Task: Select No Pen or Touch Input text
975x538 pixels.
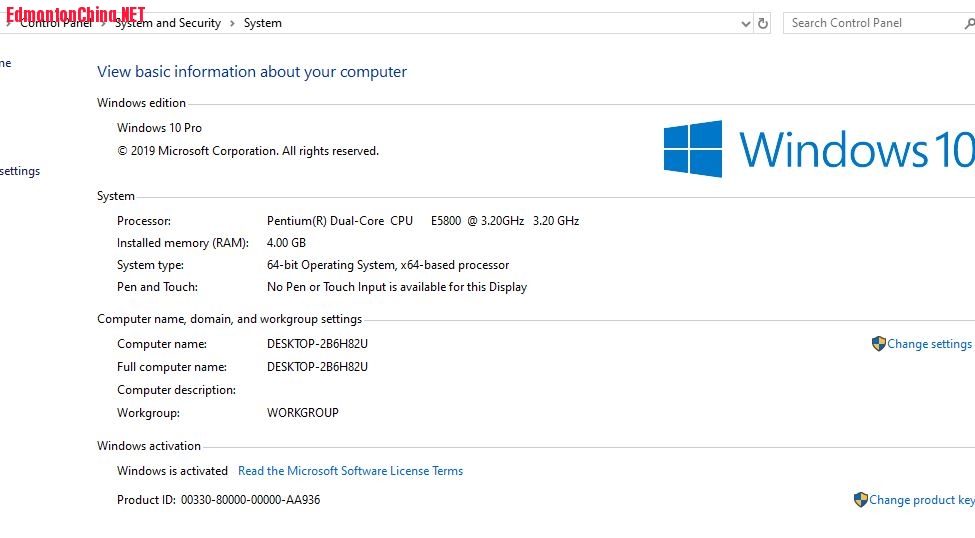Action: (397, 287)
